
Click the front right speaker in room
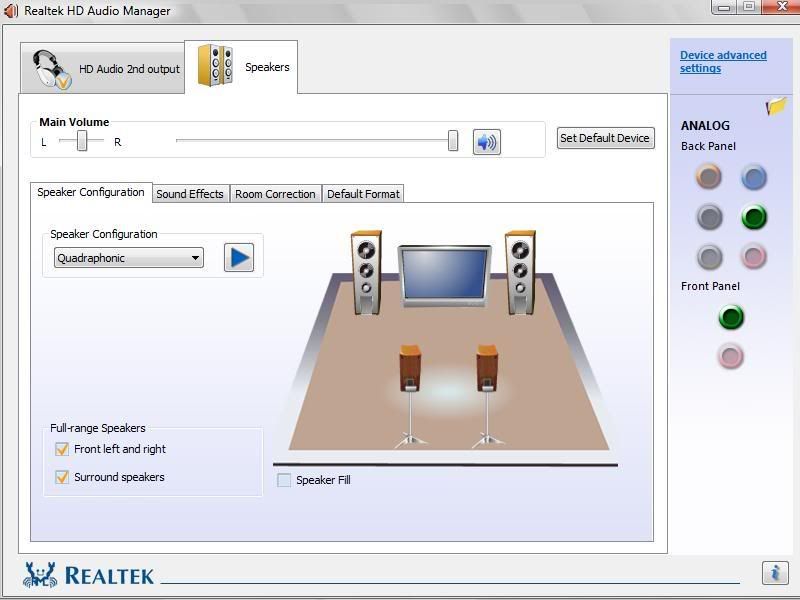[x=521, y=272]
